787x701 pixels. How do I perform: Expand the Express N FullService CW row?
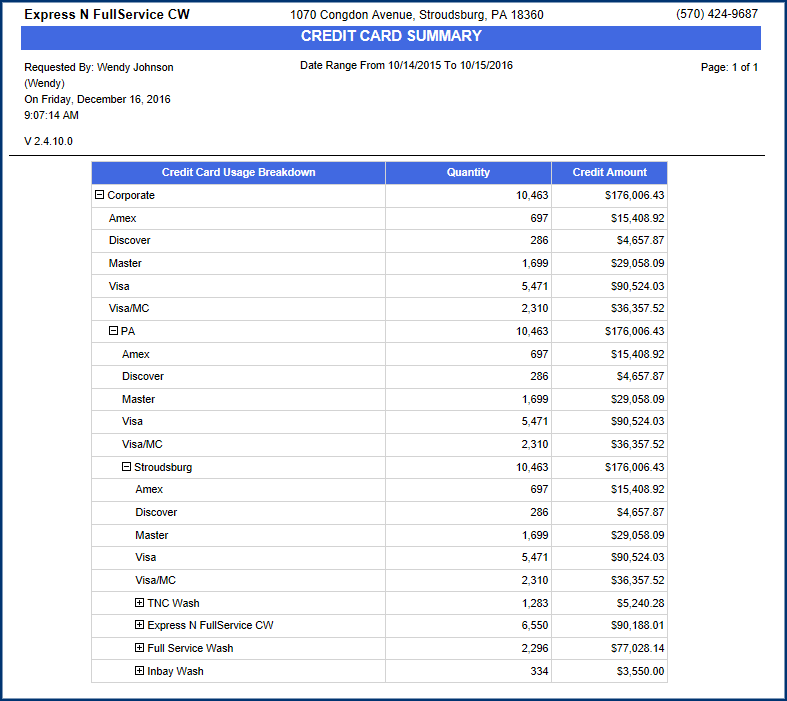click(140, 626)
